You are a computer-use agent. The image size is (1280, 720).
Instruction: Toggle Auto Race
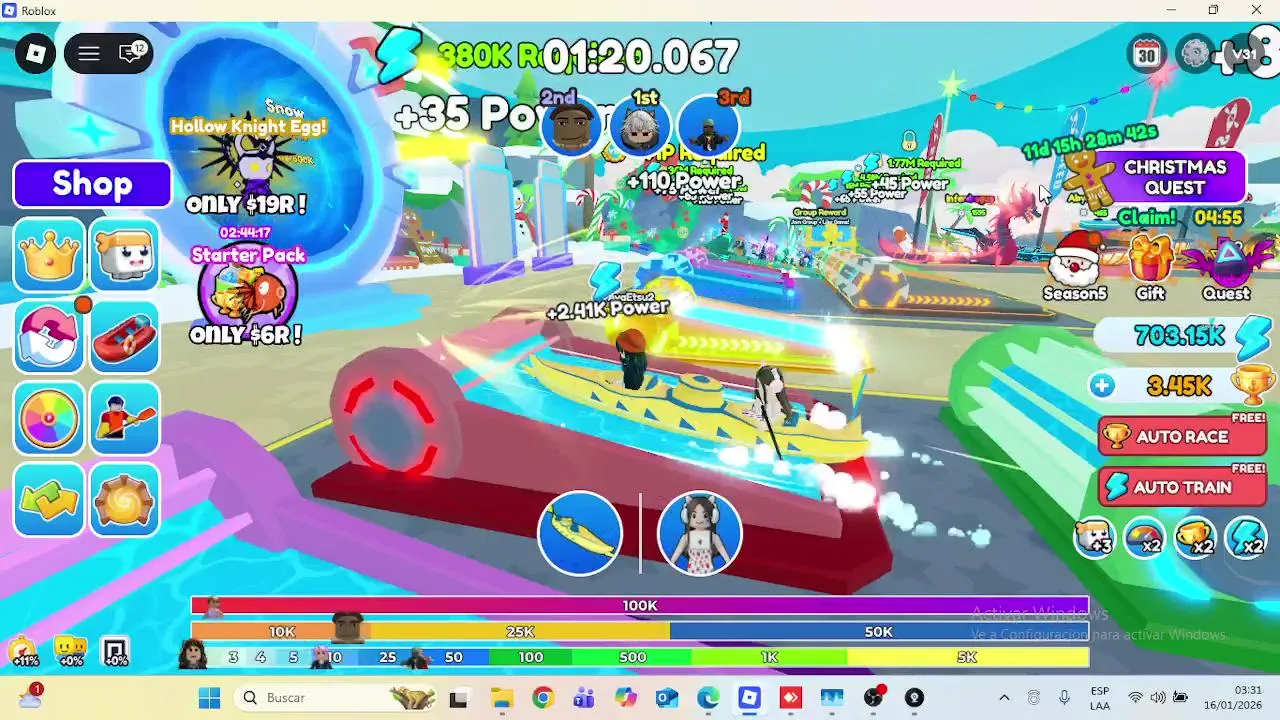1182,436
